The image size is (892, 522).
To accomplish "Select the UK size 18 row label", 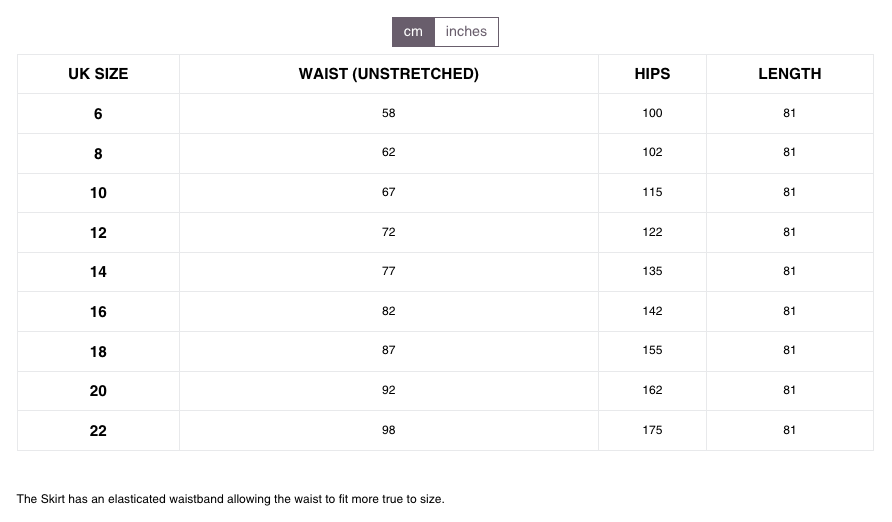I will coord(98,351).
